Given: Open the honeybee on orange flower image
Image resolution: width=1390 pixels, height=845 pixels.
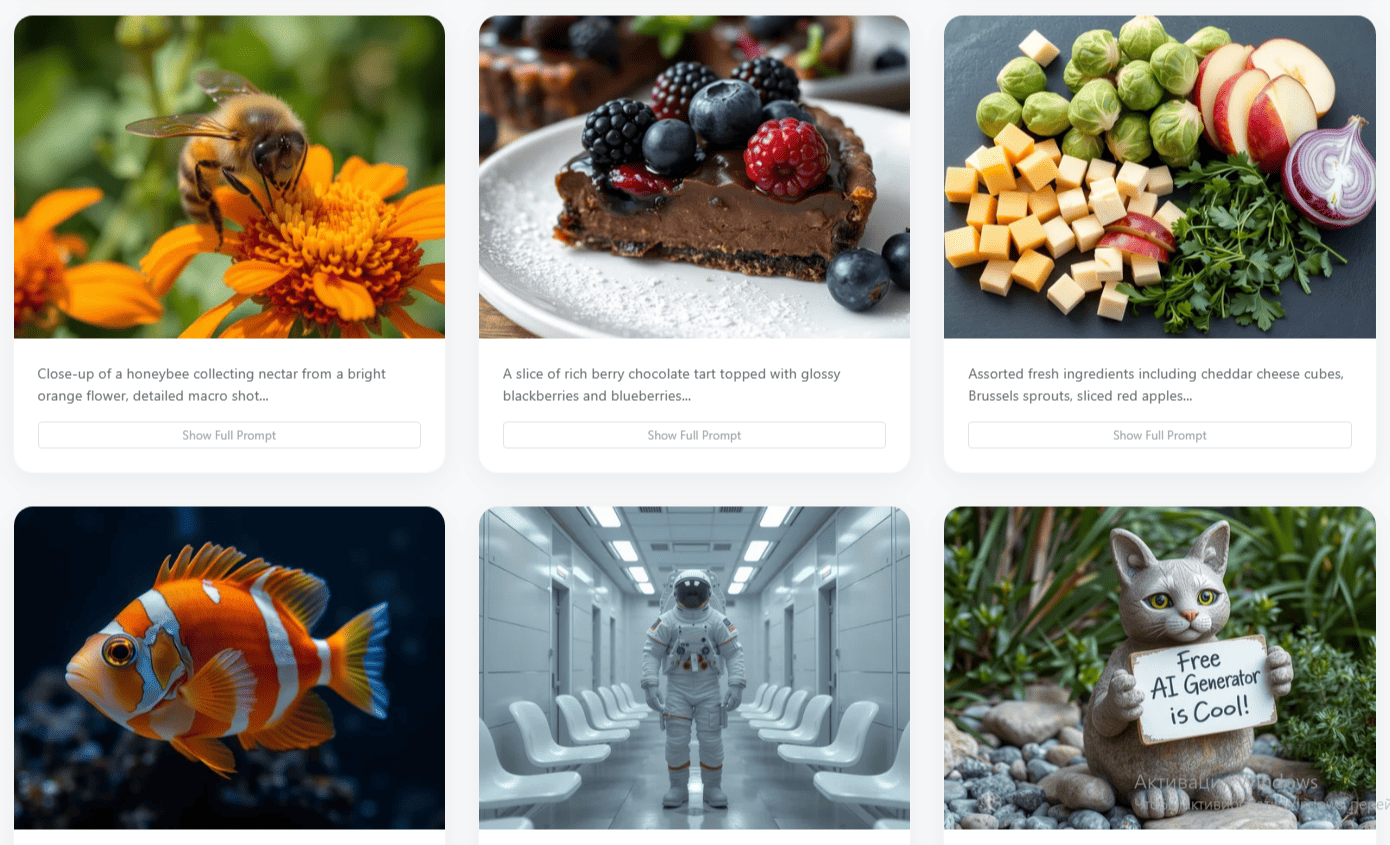Looking at the screenshot, I should (229, 177).
